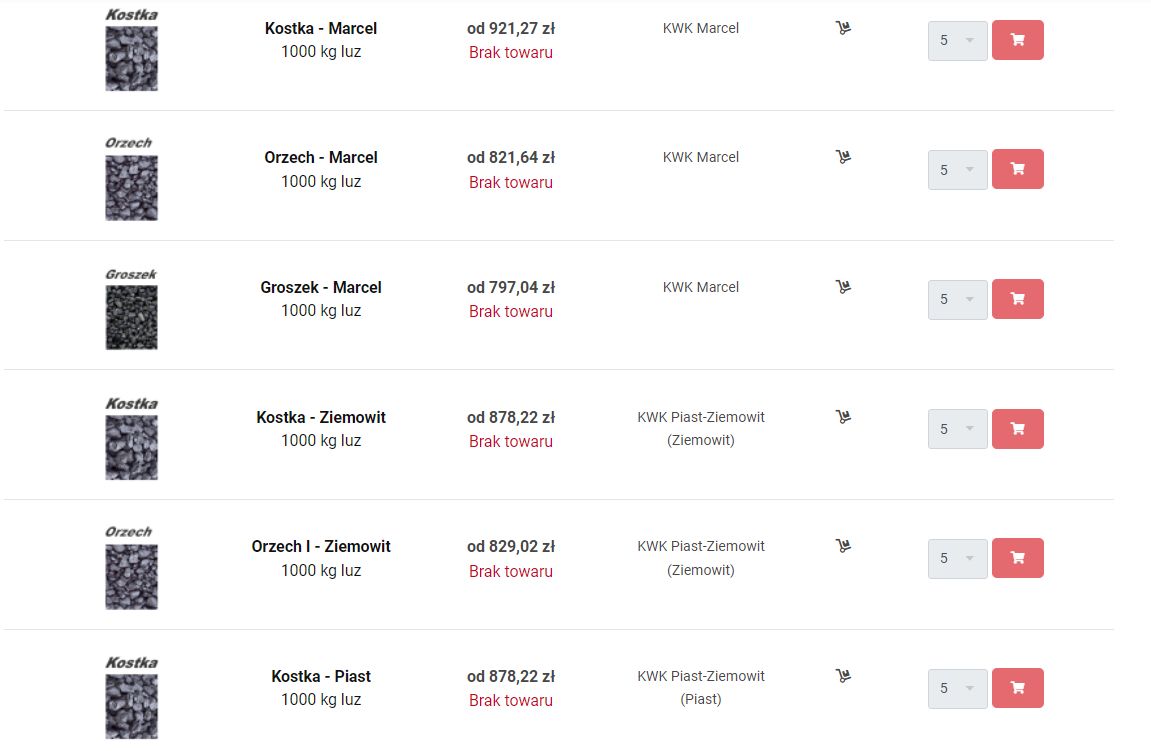Click delivery trolley icon for Kostka - Piast

click(843, 676)
